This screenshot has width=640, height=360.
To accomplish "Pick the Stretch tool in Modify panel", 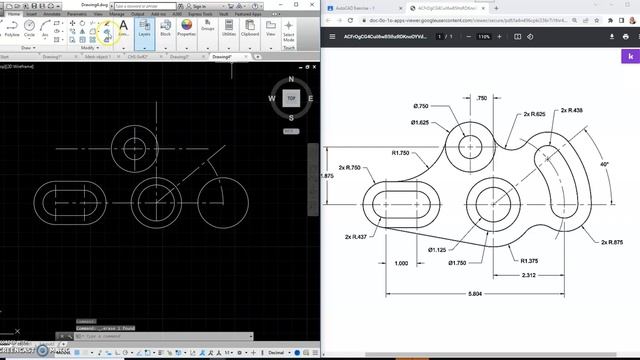I will point(72,40).
